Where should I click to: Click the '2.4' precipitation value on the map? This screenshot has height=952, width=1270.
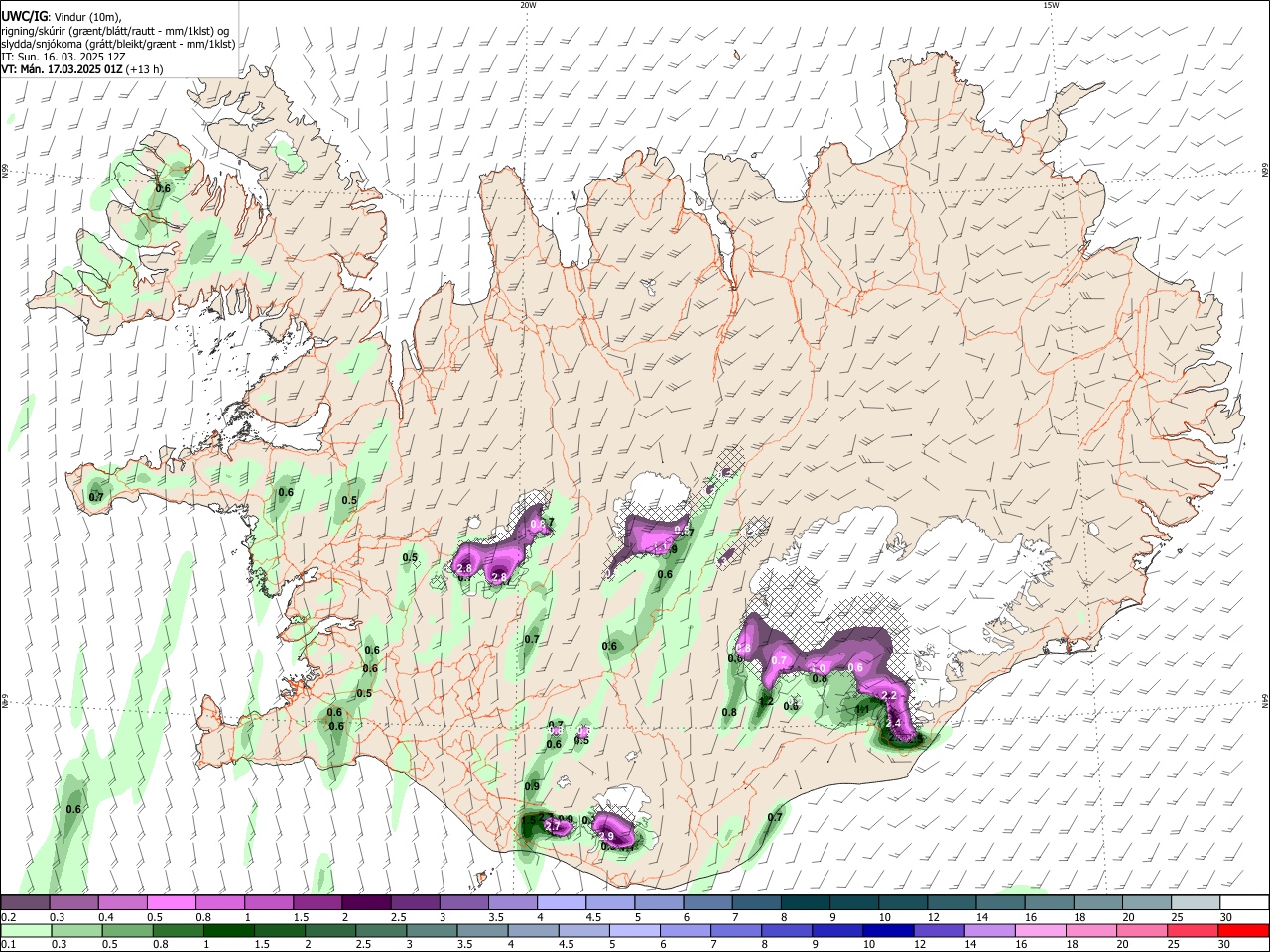(892, 724)
